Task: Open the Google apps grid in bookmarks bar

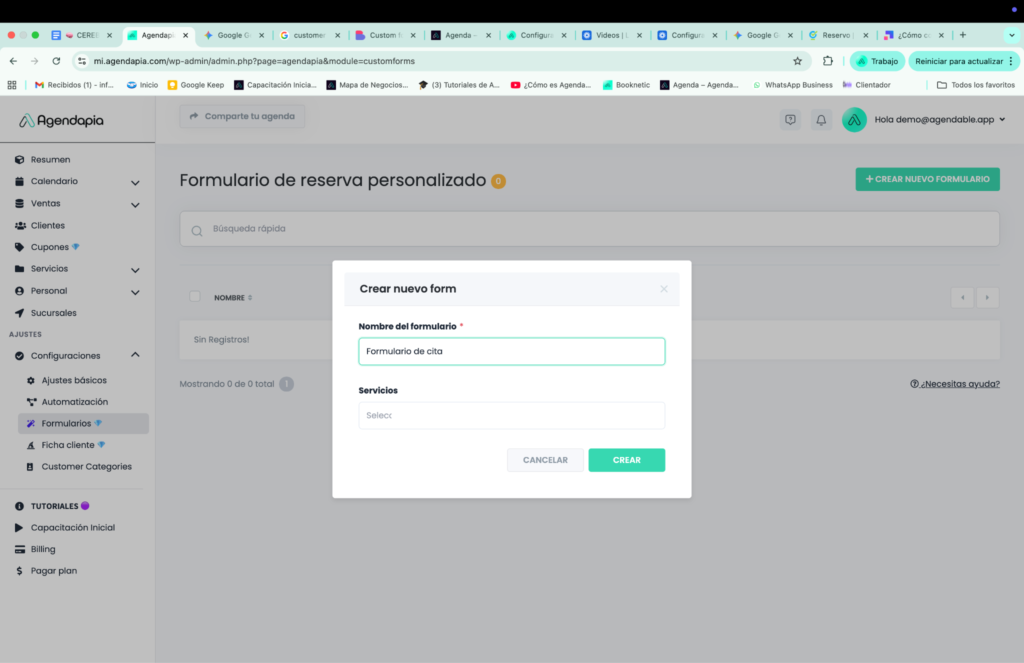Action: [x=12, y=85]
